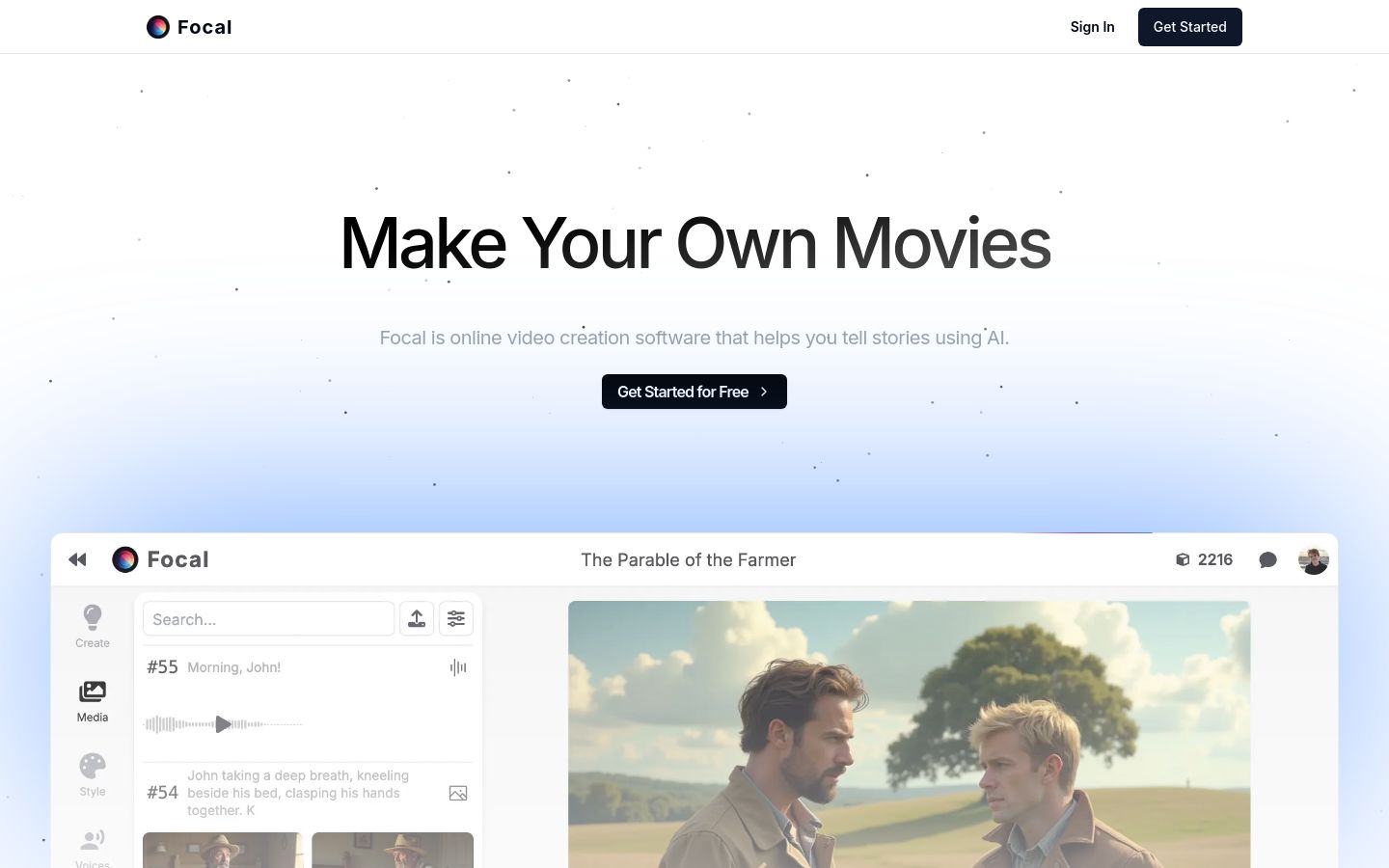Click the Focal logo in the top navigation
The height and width of the screenshot is (868, 1389).
click(x=189, y=27)
